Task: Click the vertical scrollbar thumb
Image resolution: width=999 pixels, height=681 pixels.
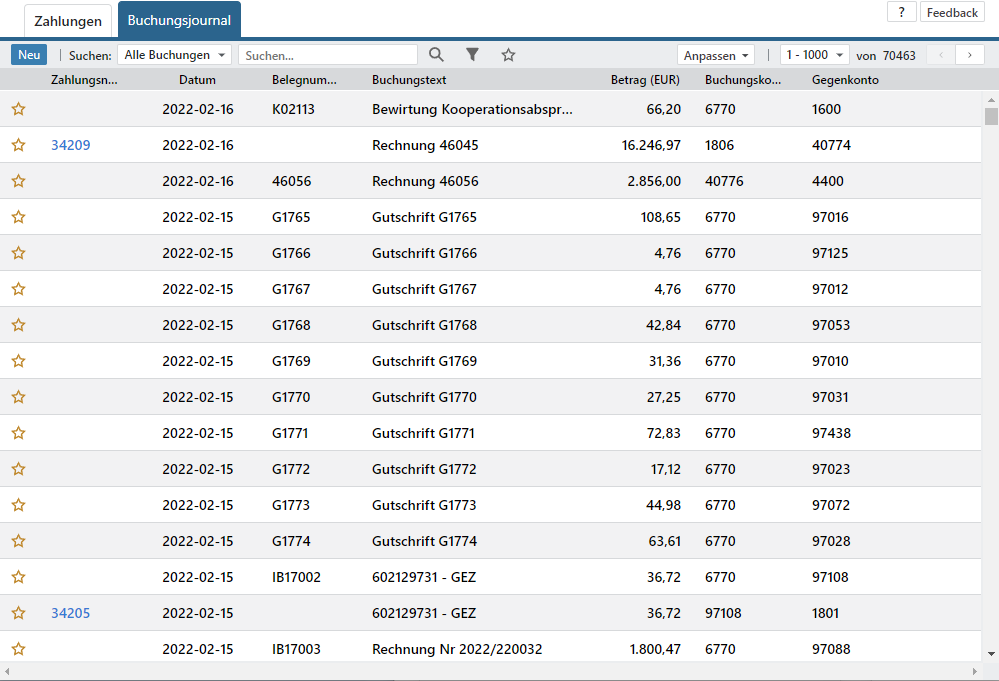Action: 991,117
